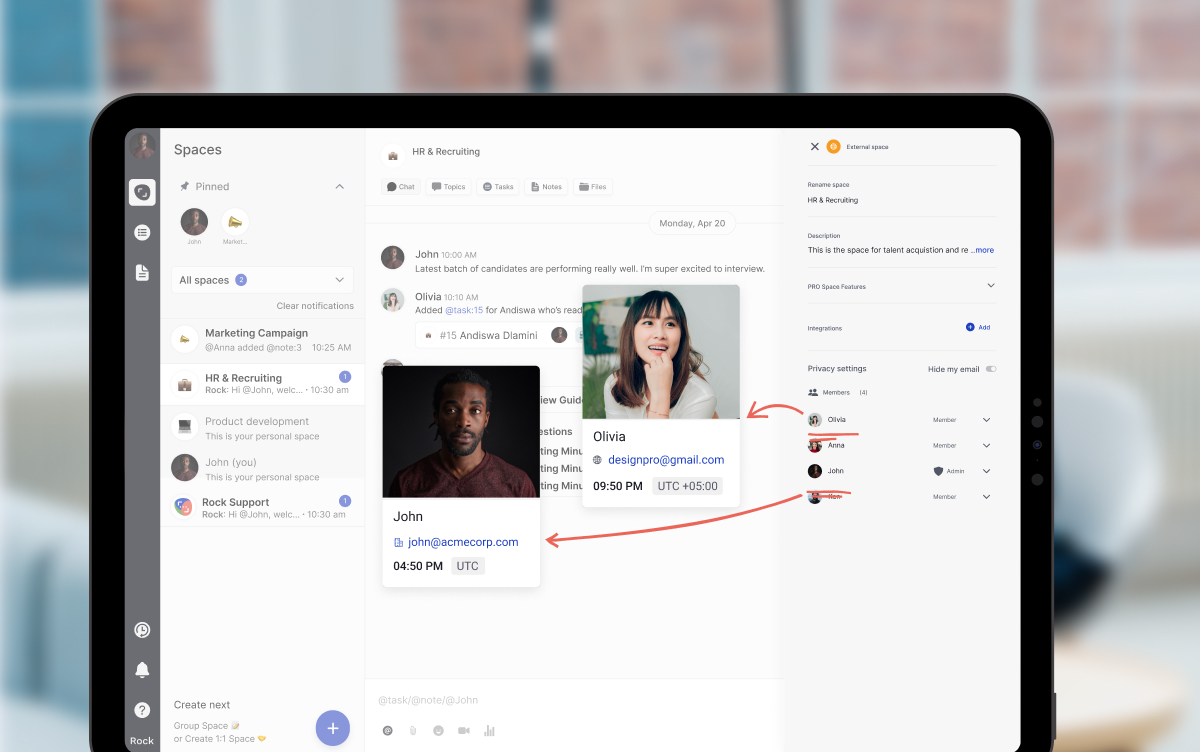The width and height of the screenshot is (1200, 752).
Task: Open the tasks list icon in the sidebar
Action: (x=142, y=231)
